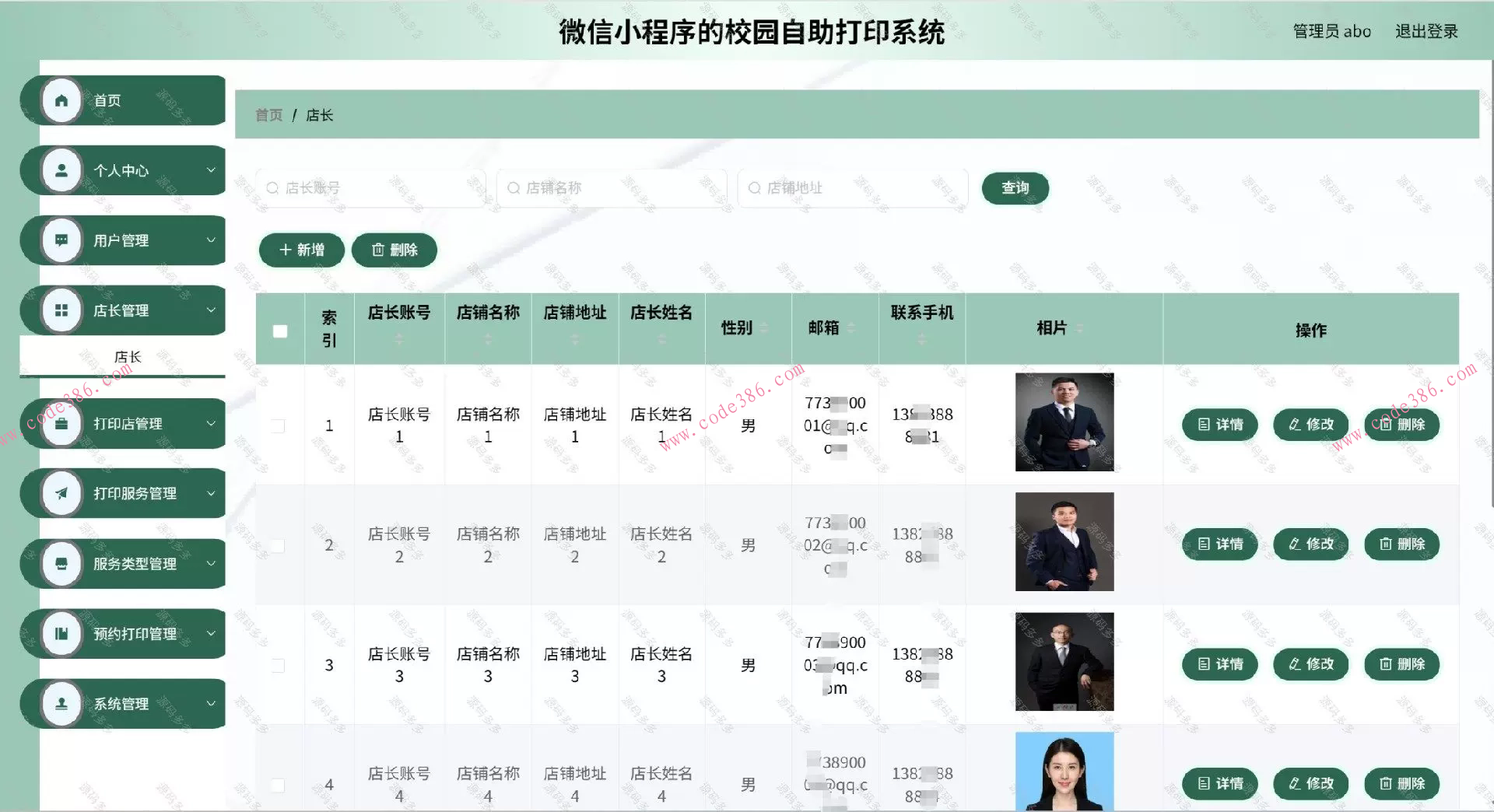Expand the 个人中心 chevron
1494x812 pixels.
click(x=210, y=170)
